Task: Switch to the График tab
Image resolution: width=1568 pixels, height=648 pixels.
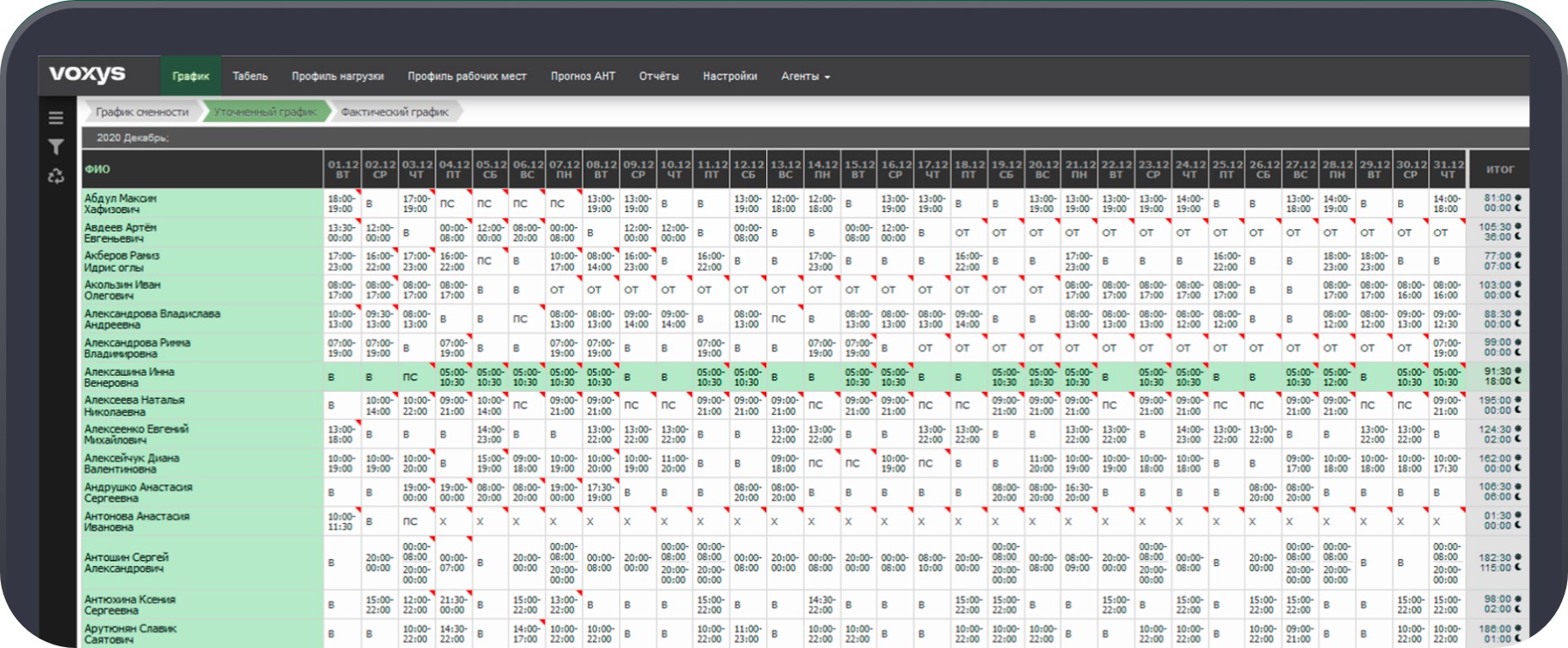Action: click(x=191, y=76)
